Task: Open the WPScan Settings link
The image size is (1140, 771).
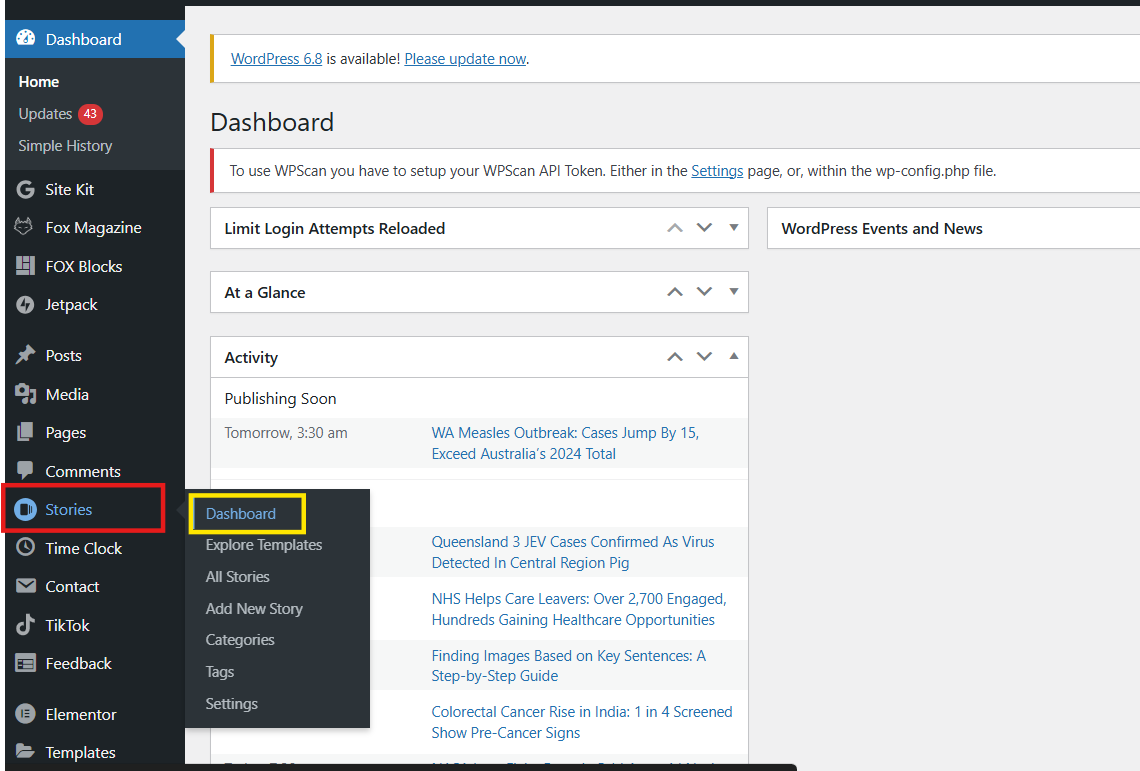Action: point(717,171)
